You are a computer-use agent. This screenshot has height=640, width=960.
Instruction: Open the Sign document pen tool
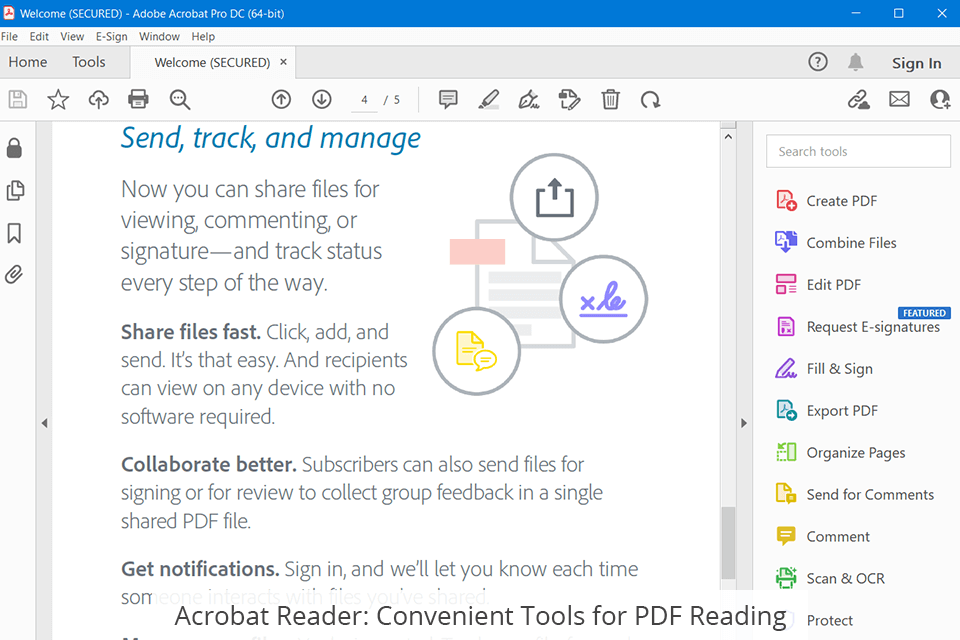point(529,99)
